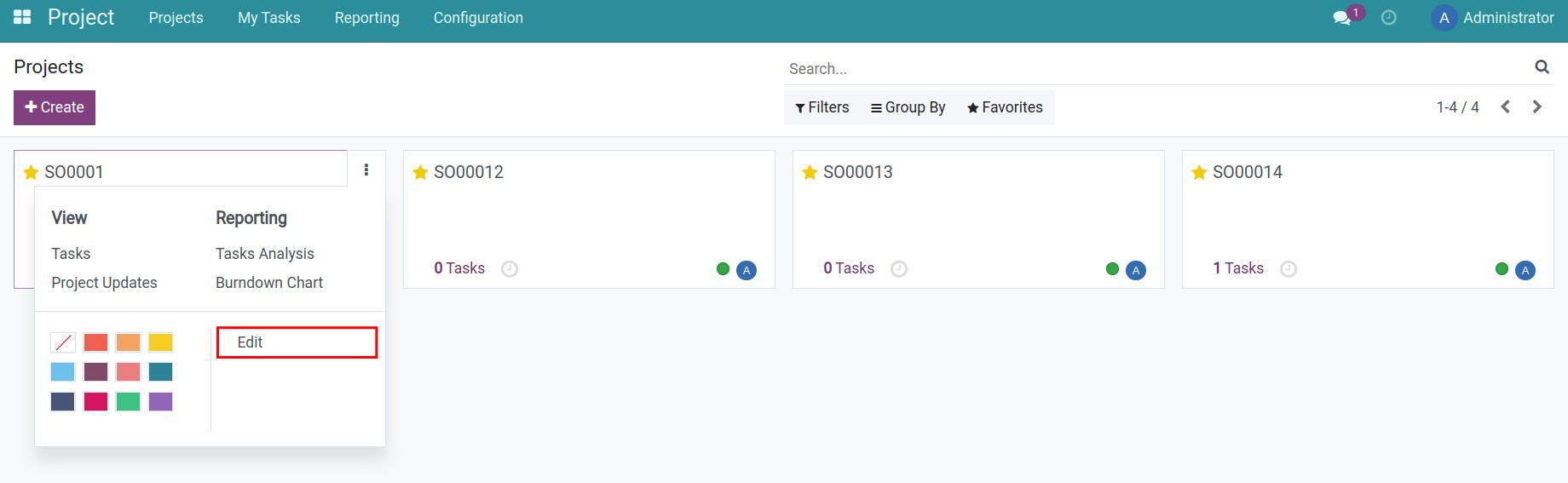Open the Reporting top menu
Screen dimensions: 1568x483
(x=367, y=18)
